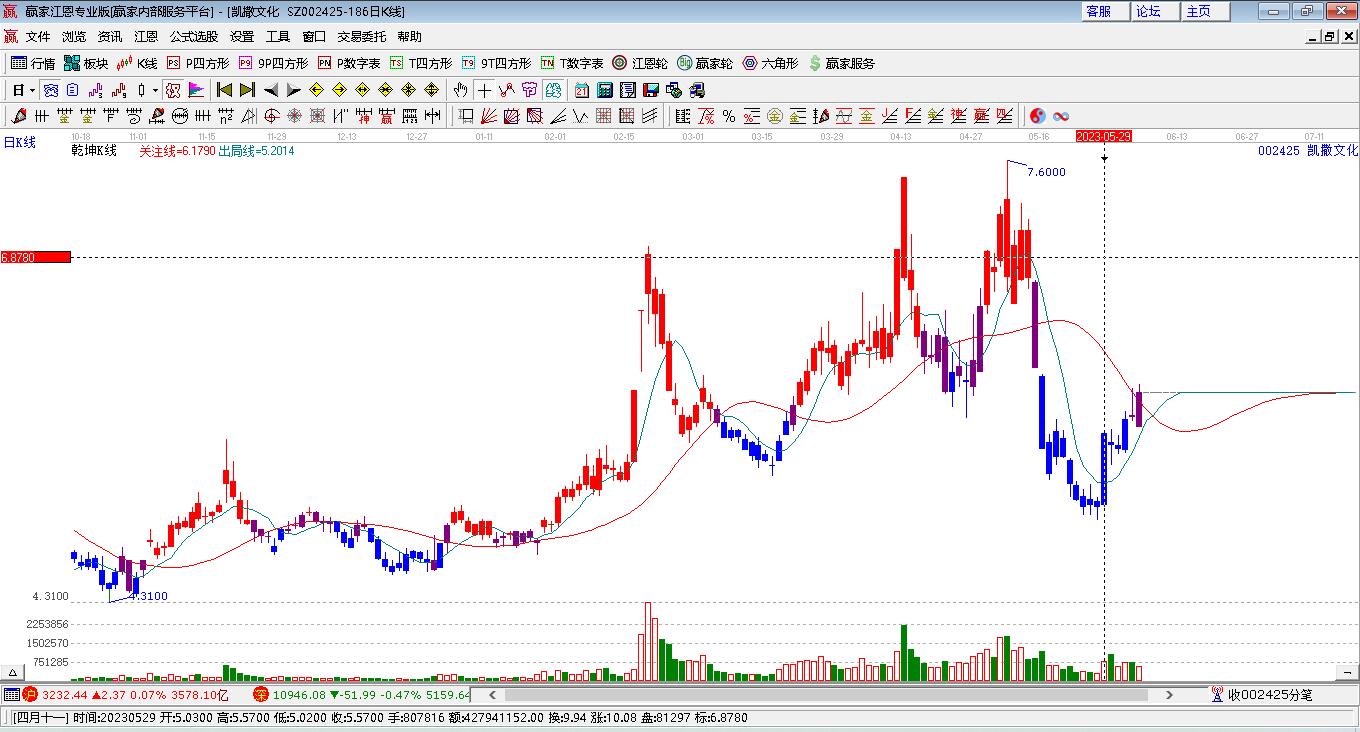Click the yin-yang Taiji icon
This screenshot has height=732, width=1360.
coord(1038,116)
